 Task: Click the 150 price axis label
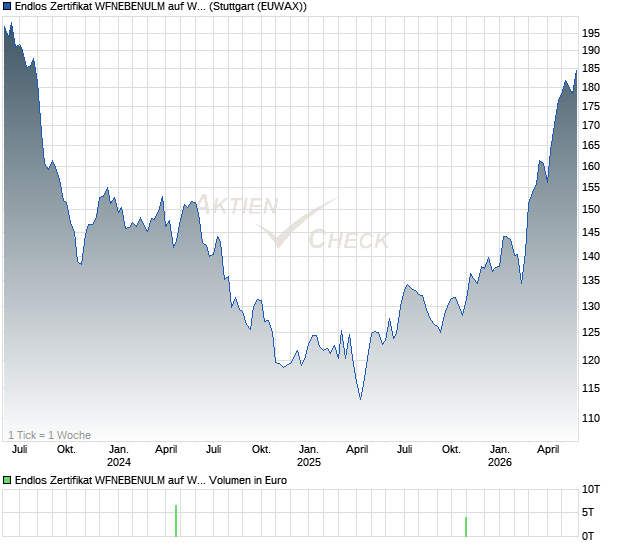(591, 209)
